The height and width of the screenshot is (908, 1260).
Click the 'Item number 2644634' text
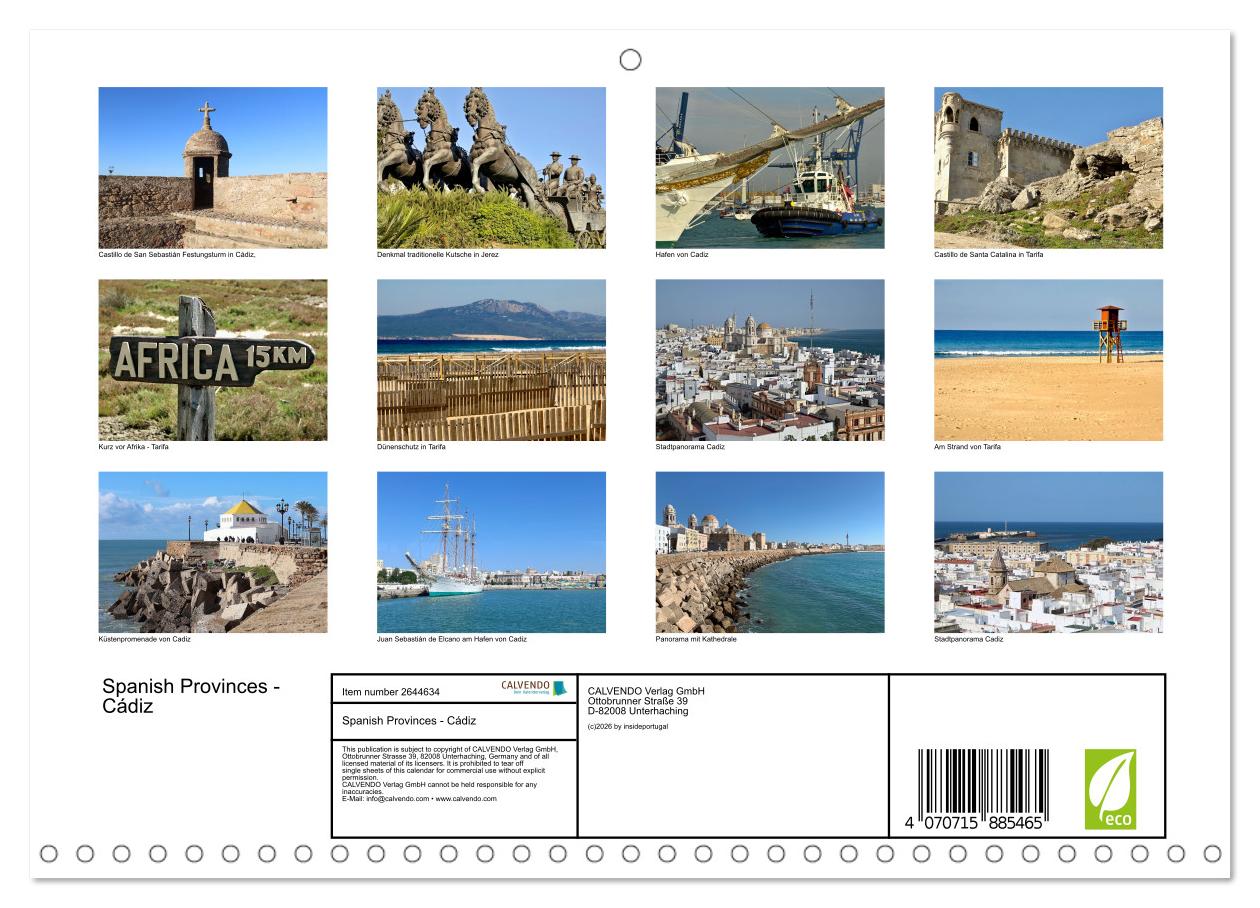pyautogui.click(x=391, y=692)
